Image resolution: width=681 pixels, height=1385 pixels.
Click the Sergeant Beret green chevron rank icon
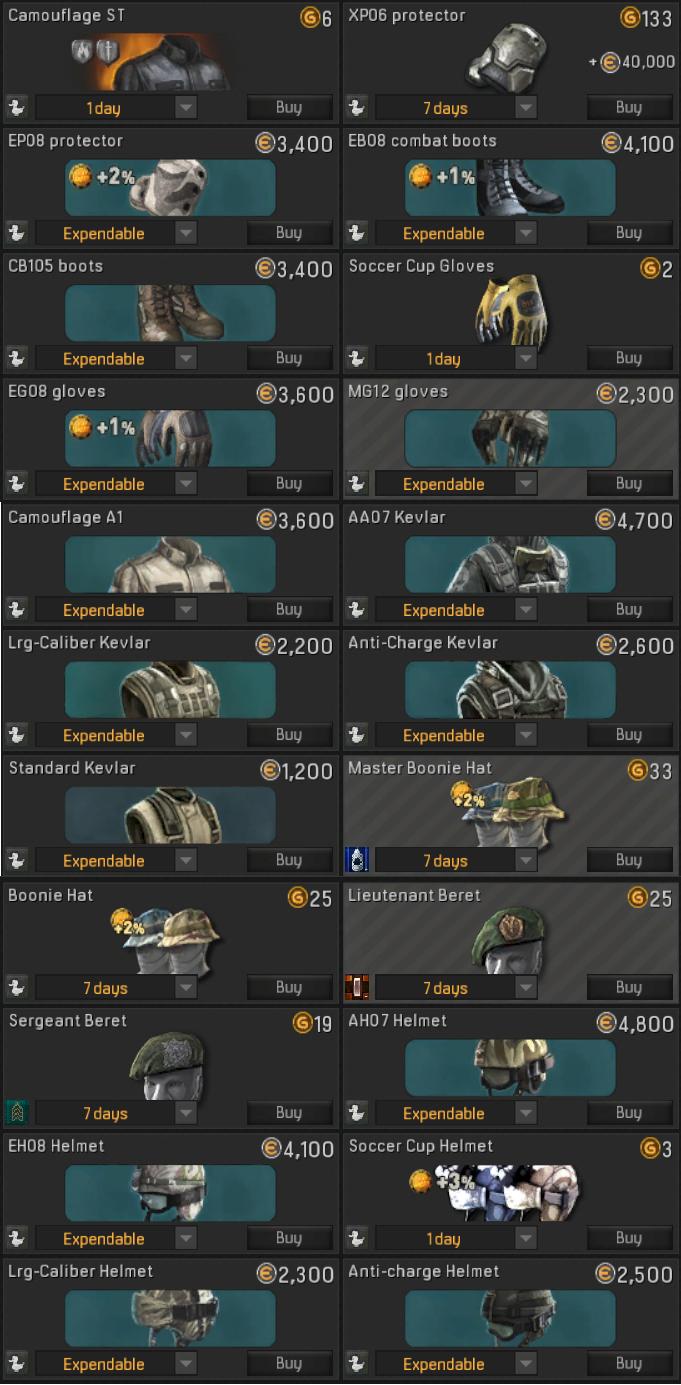coord(16,1113)
